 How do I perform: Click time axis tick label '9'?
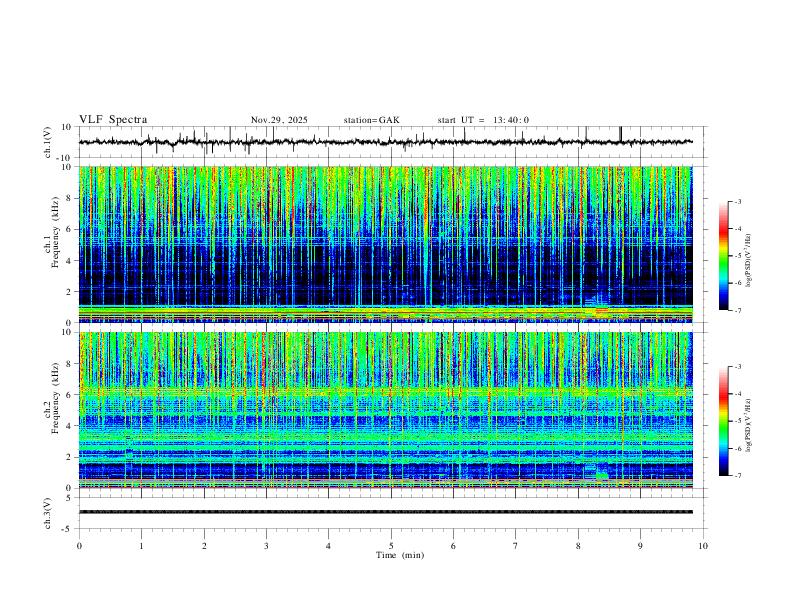click(640, 546)
